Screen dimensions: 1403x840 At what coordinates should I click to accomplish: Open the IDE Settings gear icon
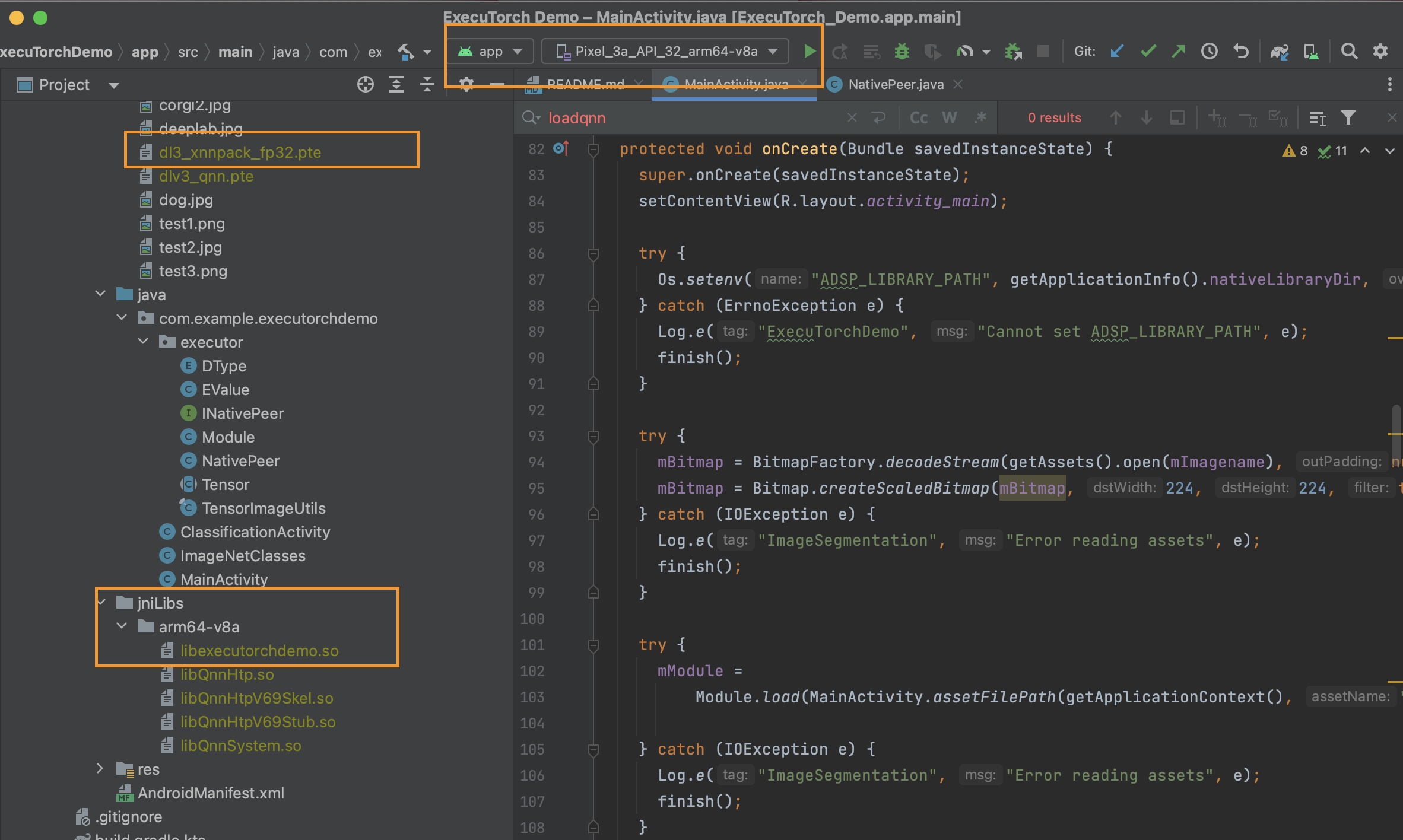click(1380, 51)
